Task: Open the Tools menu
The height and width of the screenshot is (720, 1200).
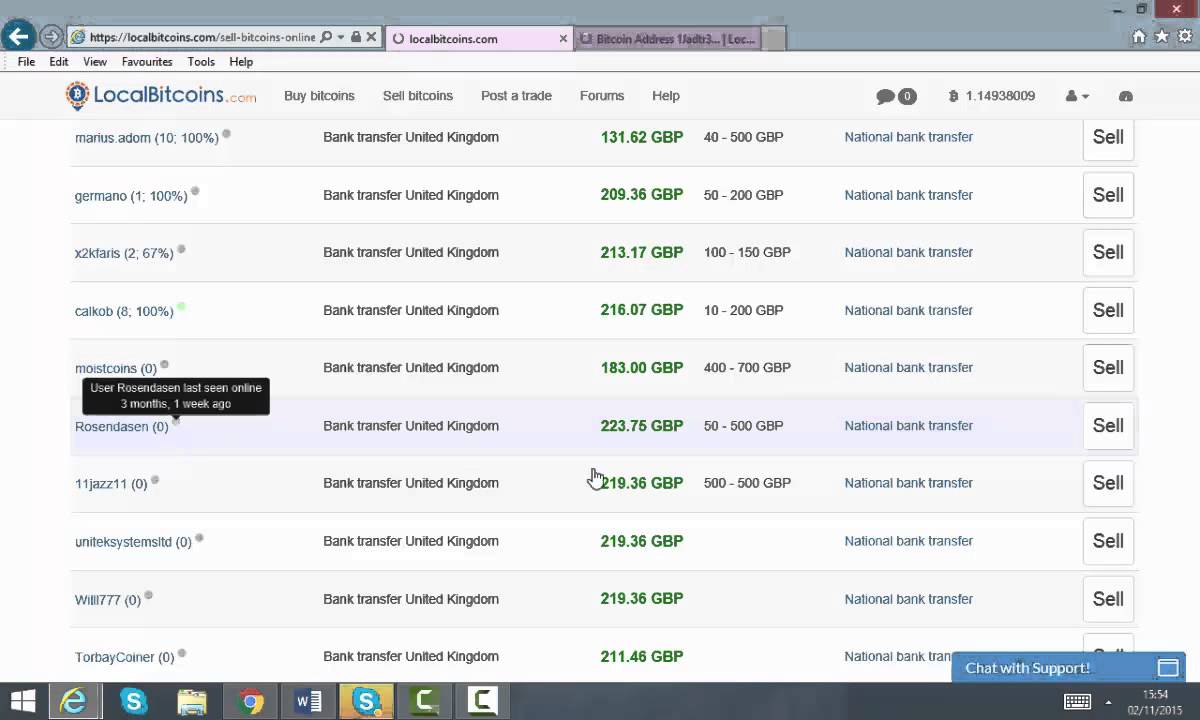Action: pyautogui.click(x=201, y=62)
